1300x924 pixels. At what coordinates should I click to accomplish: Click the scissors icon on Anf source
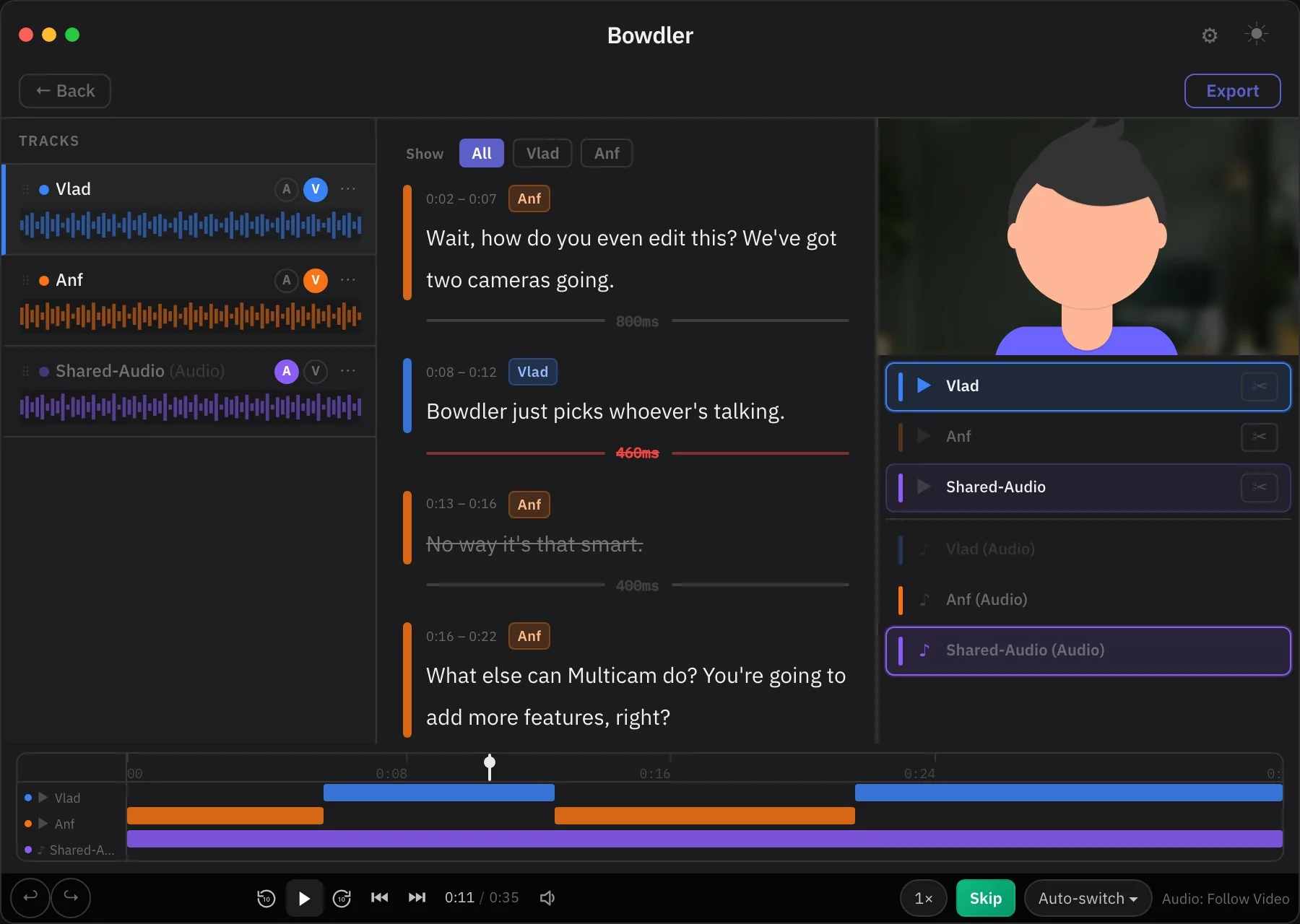pyautogui.click(x=1259, y=437)
